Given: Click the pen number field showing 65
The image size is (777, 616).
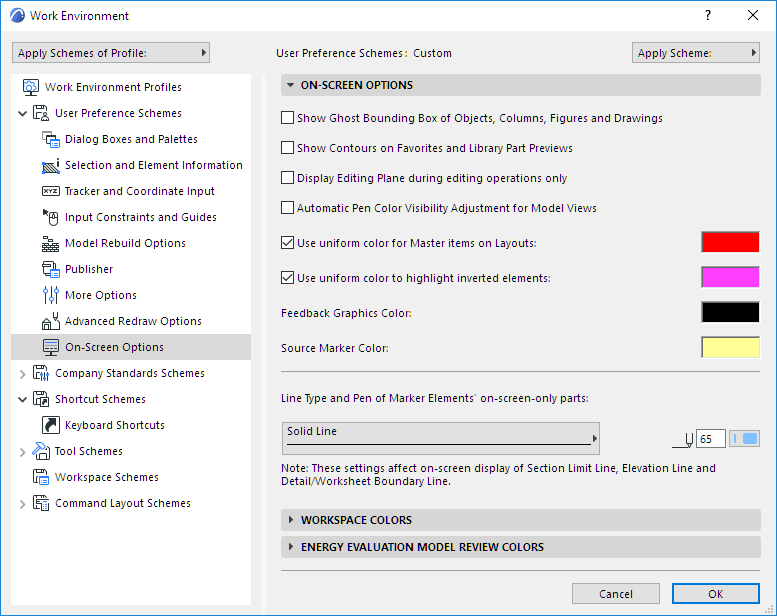Looking at the screenshot, I should [x=711, y=439].
